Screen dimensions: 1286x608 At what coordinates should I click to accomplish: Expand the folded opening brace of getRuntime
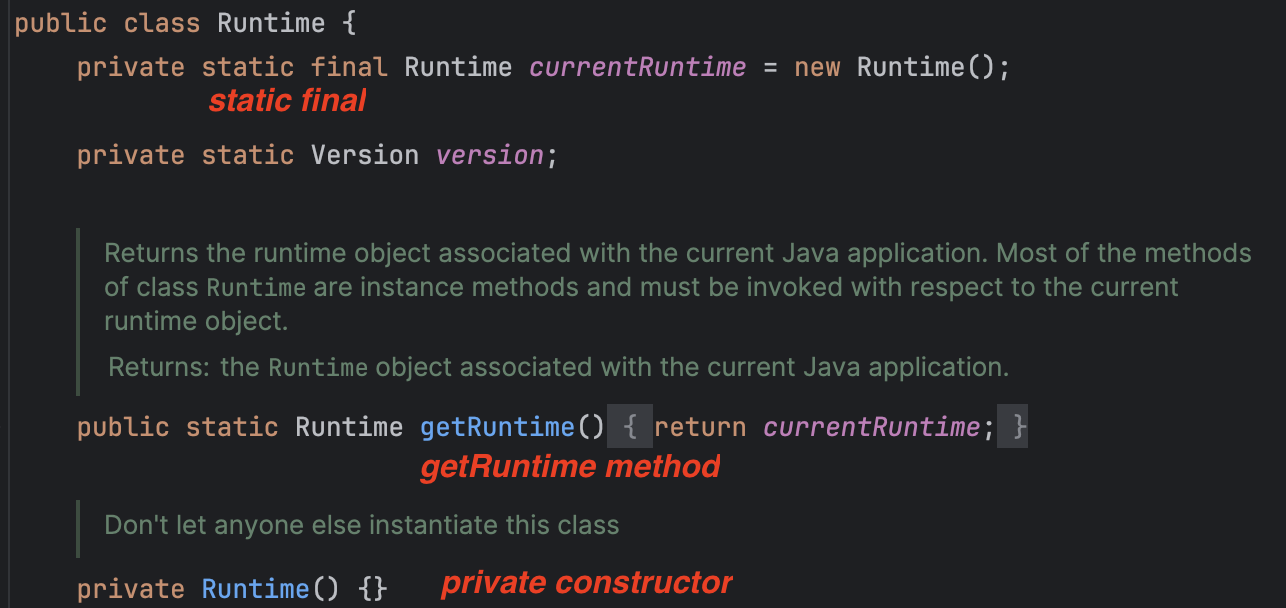[x=630, y=428]
